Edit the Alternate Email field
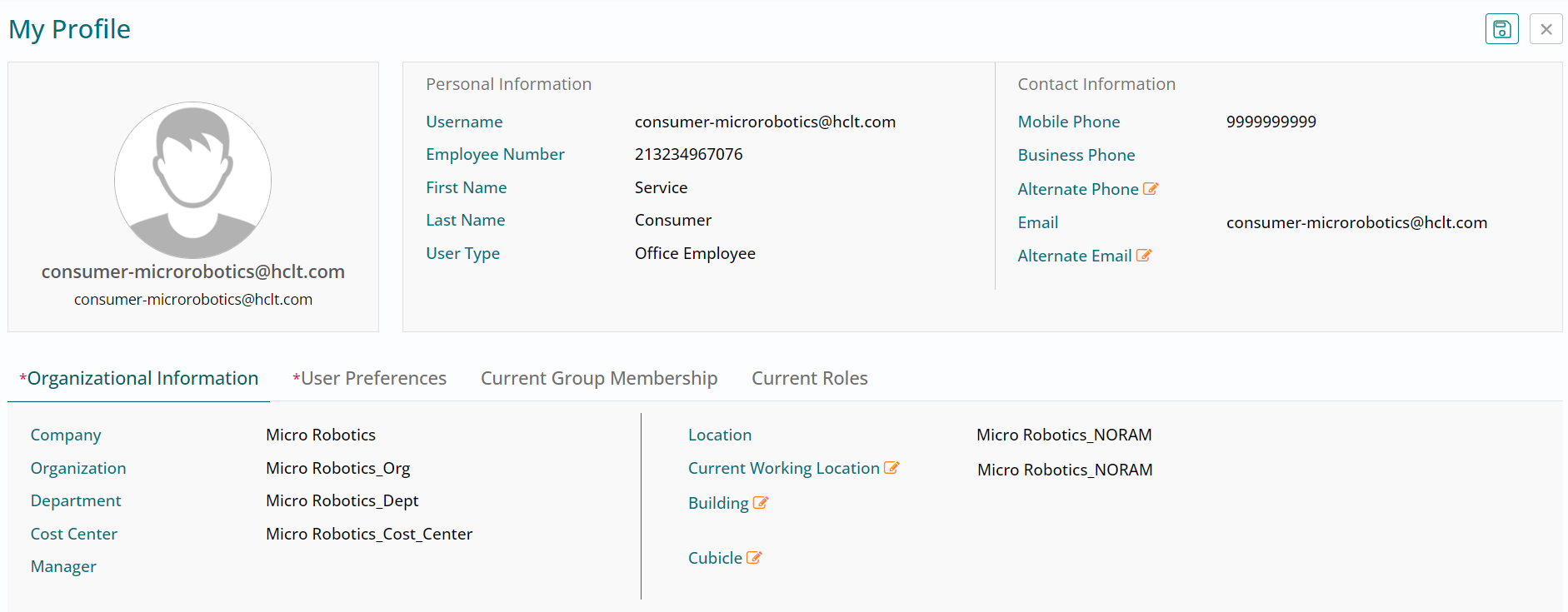This screenshot has height=612, width=1568. click(1144, 256)
